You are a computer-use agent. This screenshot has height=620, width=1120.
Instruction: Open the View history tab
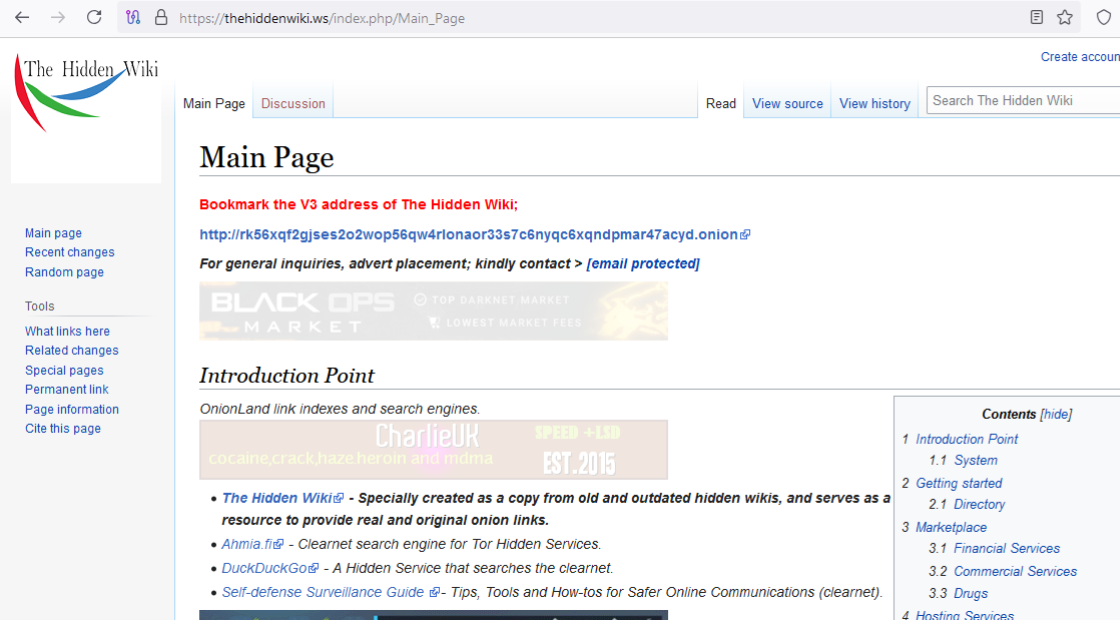[x=874, y=104]
